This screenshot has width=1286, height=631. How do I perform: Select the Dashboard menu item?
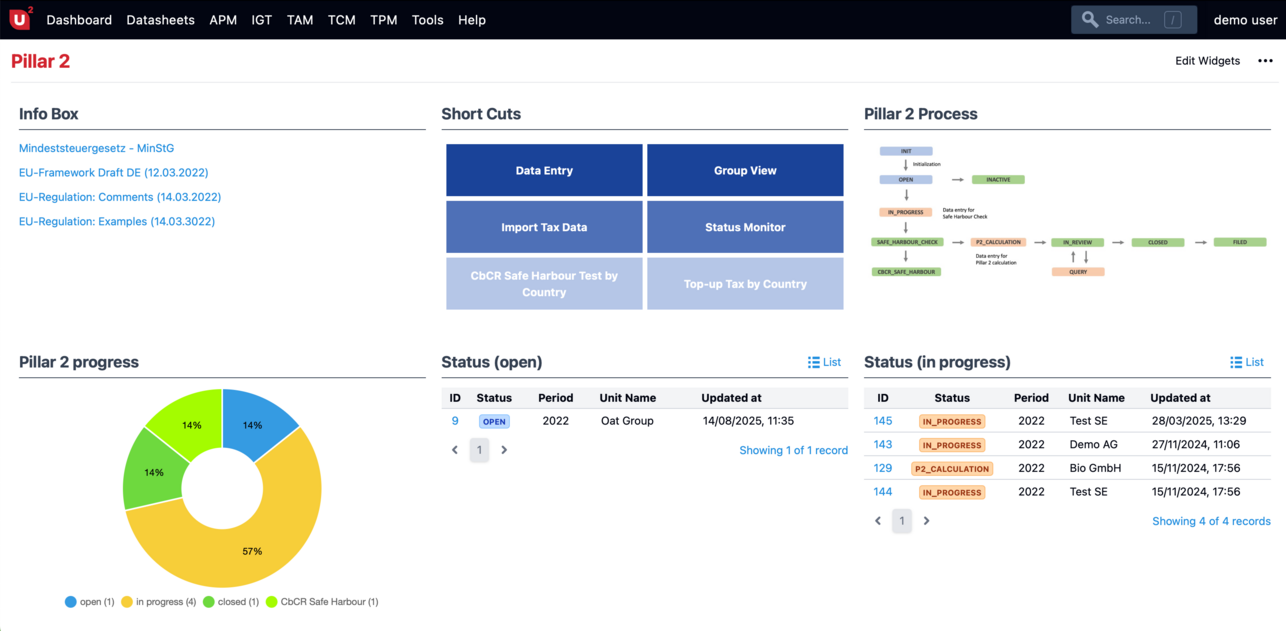79,20
